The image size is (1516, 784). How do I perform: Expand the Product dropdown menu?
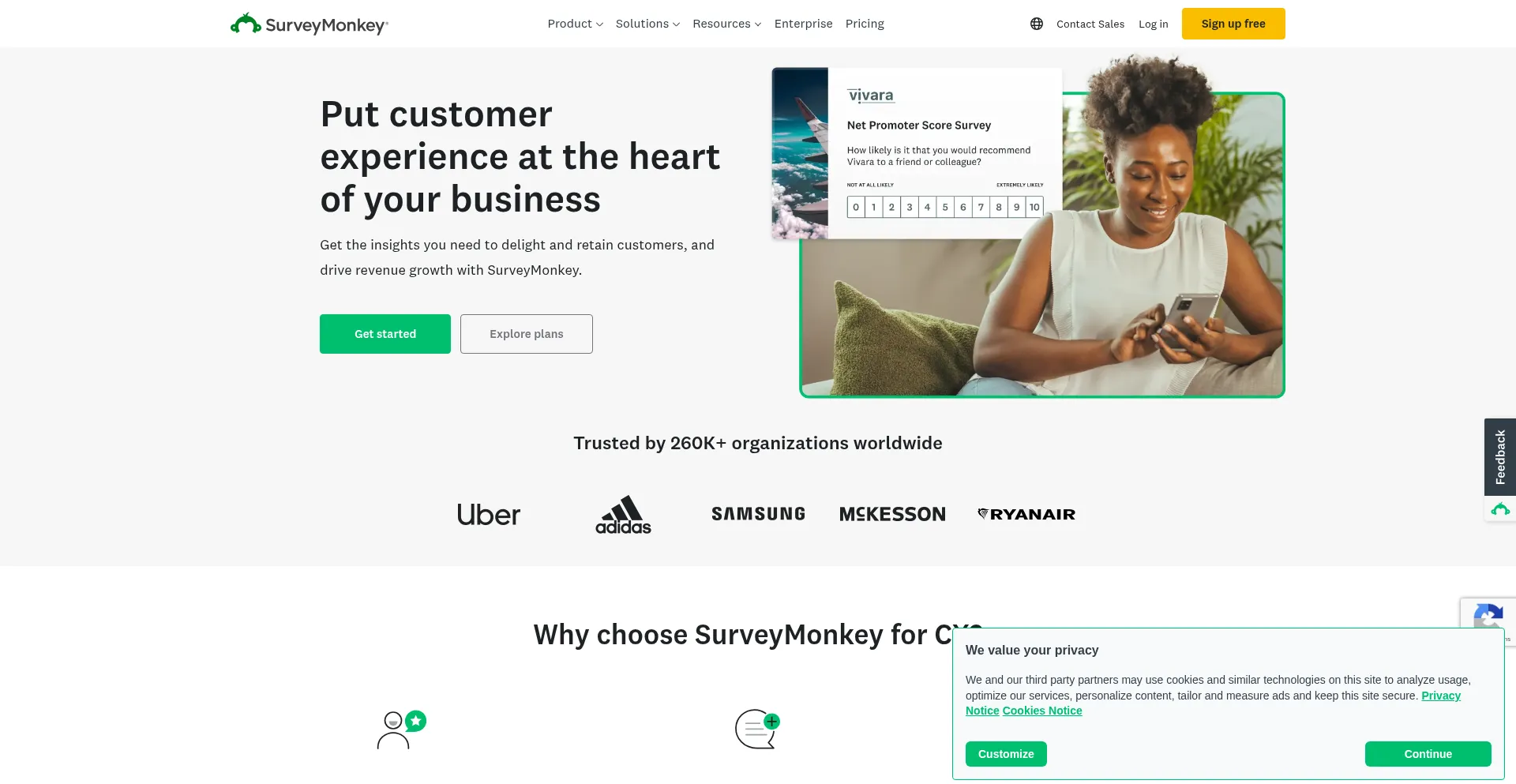pyautogui.click(x=575, y=24)
